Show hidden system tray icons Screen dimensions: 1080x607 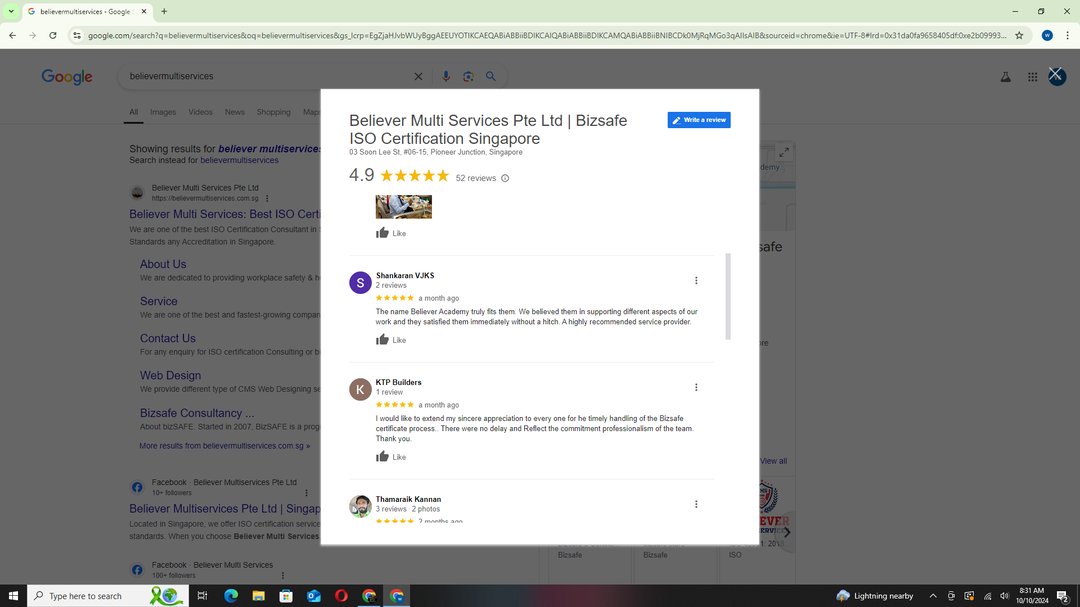(x=933, y=596)
